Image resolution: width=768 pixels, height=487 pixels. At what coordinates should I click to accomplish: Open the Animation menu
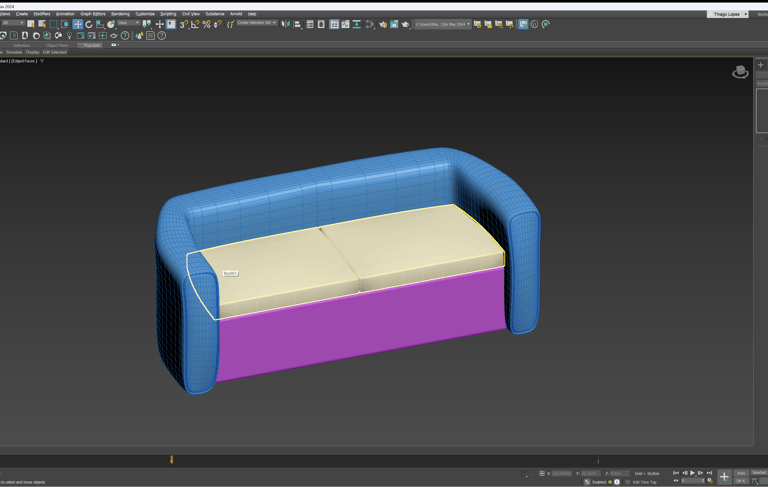tap(65, 14)
